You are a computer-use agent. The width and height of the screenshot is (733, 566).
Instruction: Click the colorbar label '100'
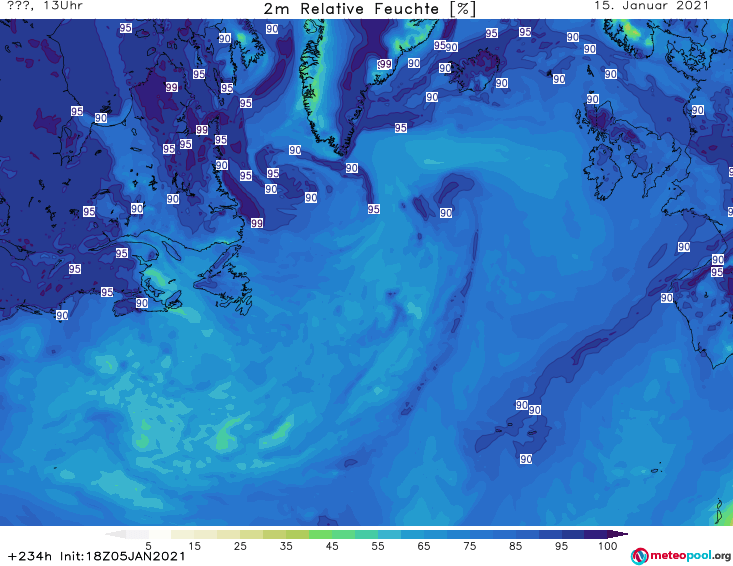[x=607, y=546]
